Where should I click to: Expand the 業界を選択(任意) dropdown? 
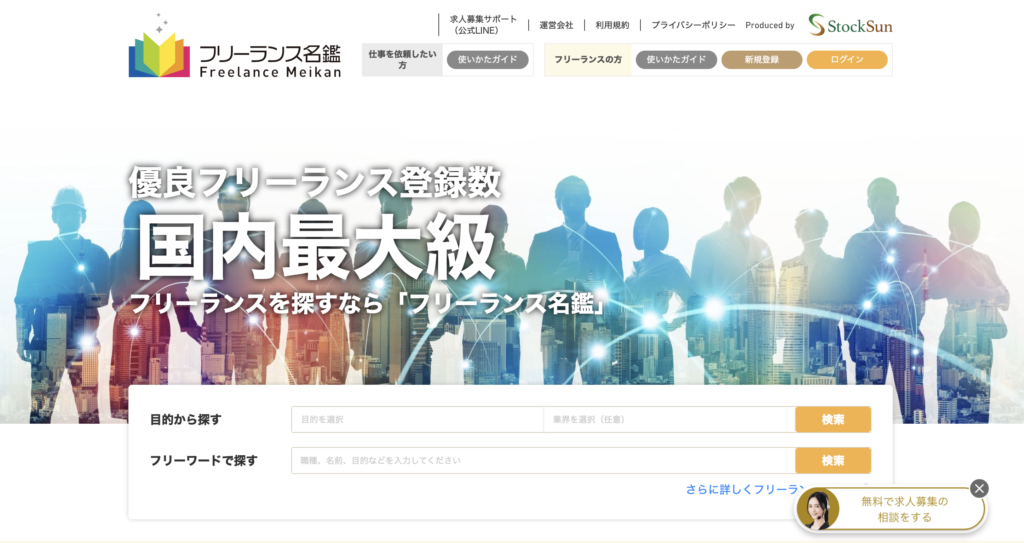tap(668, 419)
